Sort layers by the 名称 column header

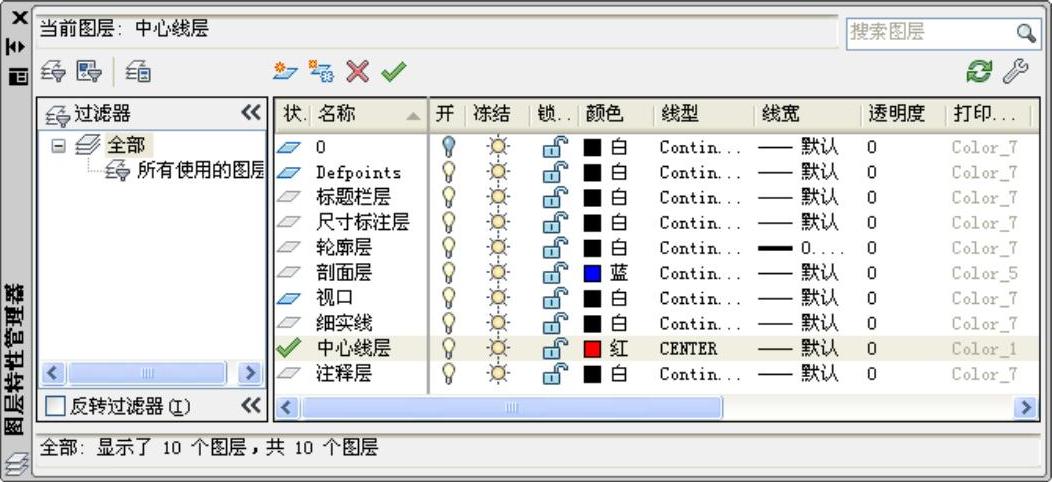click(x=360, y=114)
